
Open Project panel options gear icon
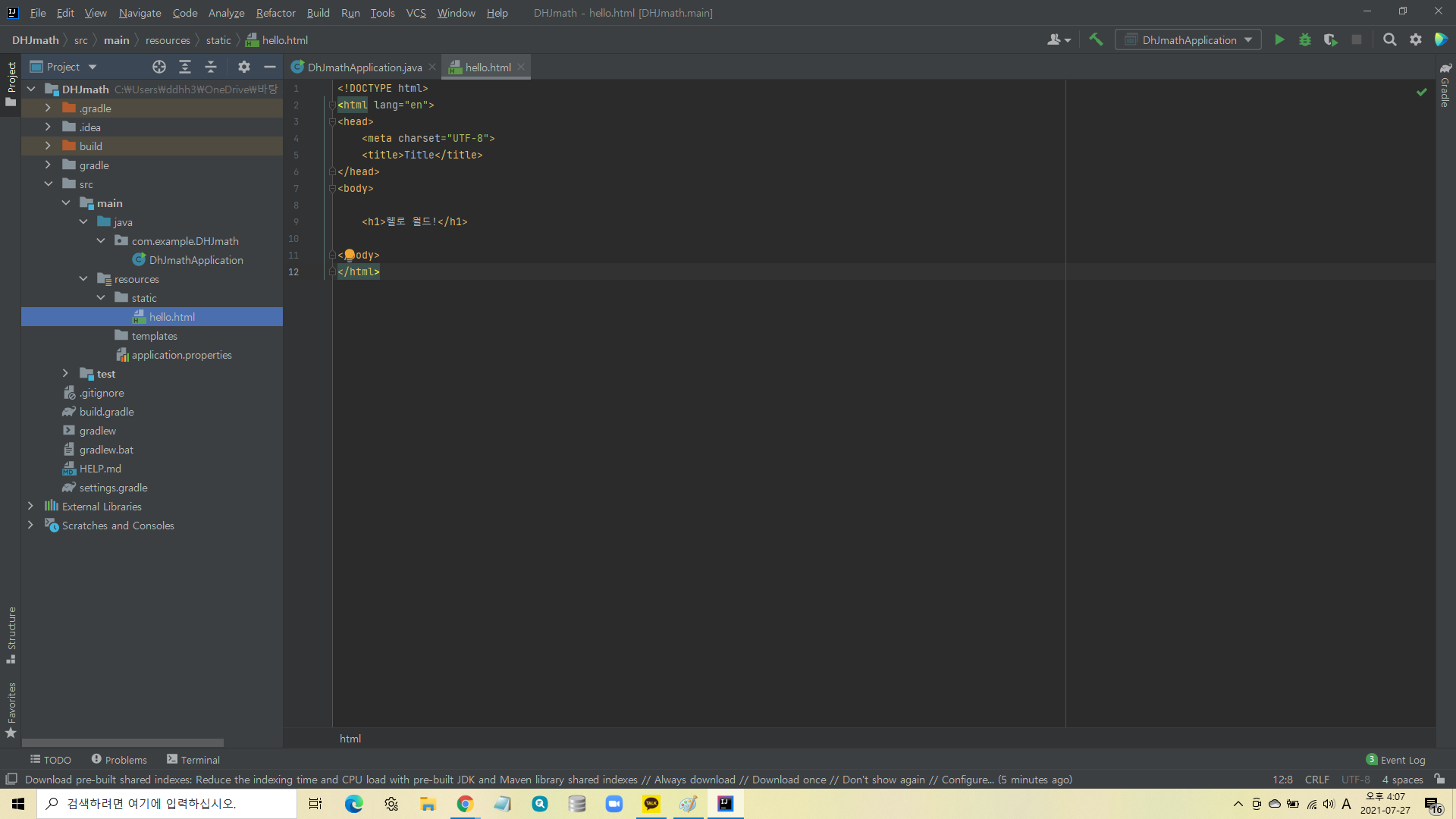[x=243, y=67]
